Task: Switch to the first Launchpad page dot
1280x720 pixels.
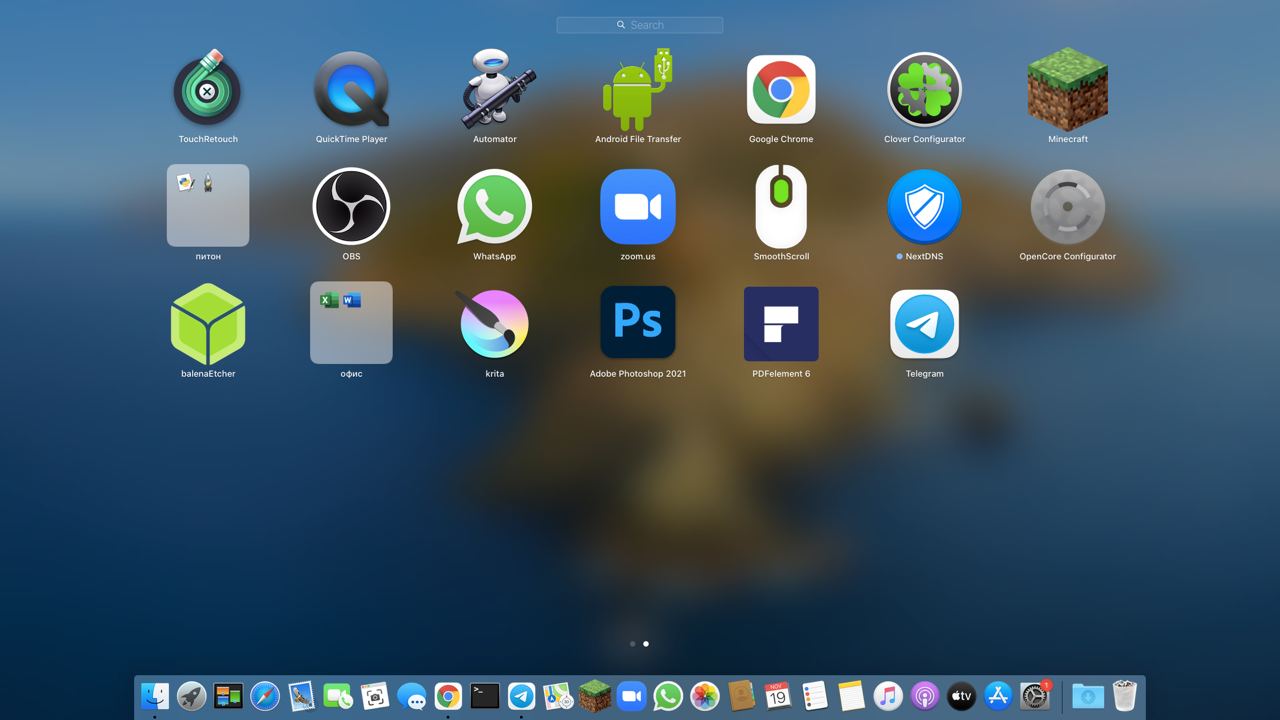Action: [633, 644]
